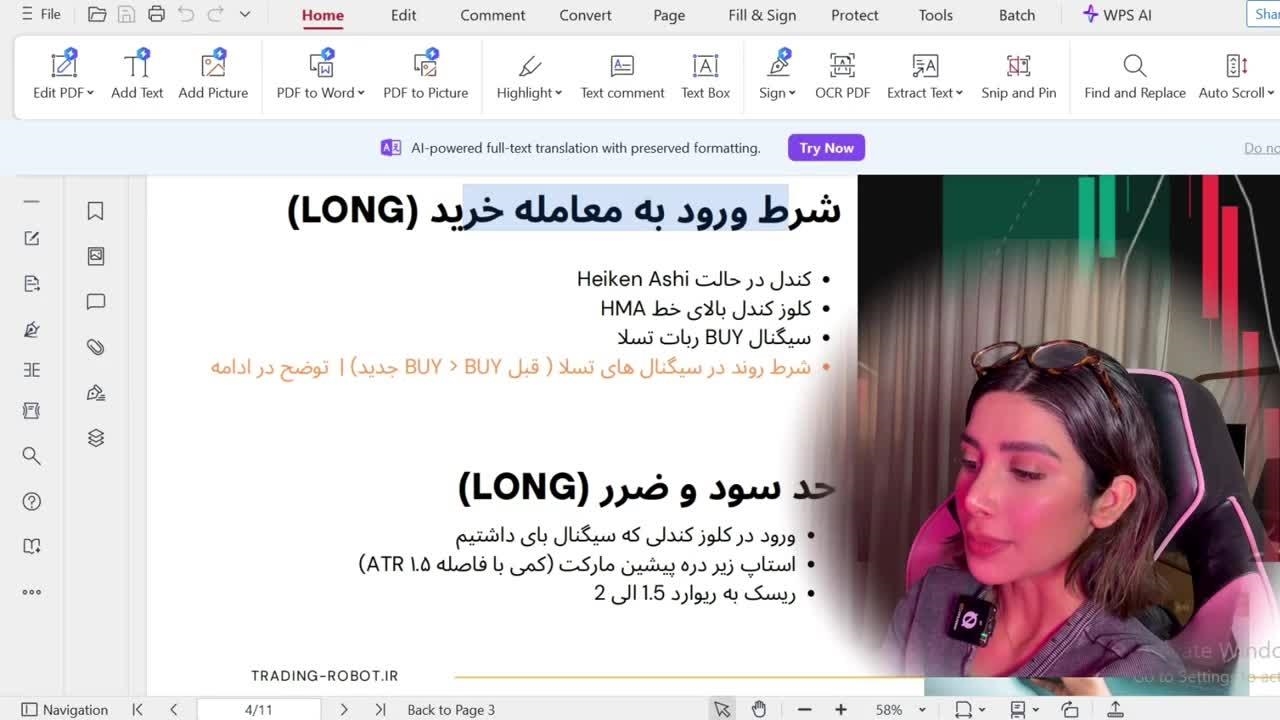Click Back to Page 3
Screen dimensions: 1280x720
pyautogui.click(x=451, y=710)
